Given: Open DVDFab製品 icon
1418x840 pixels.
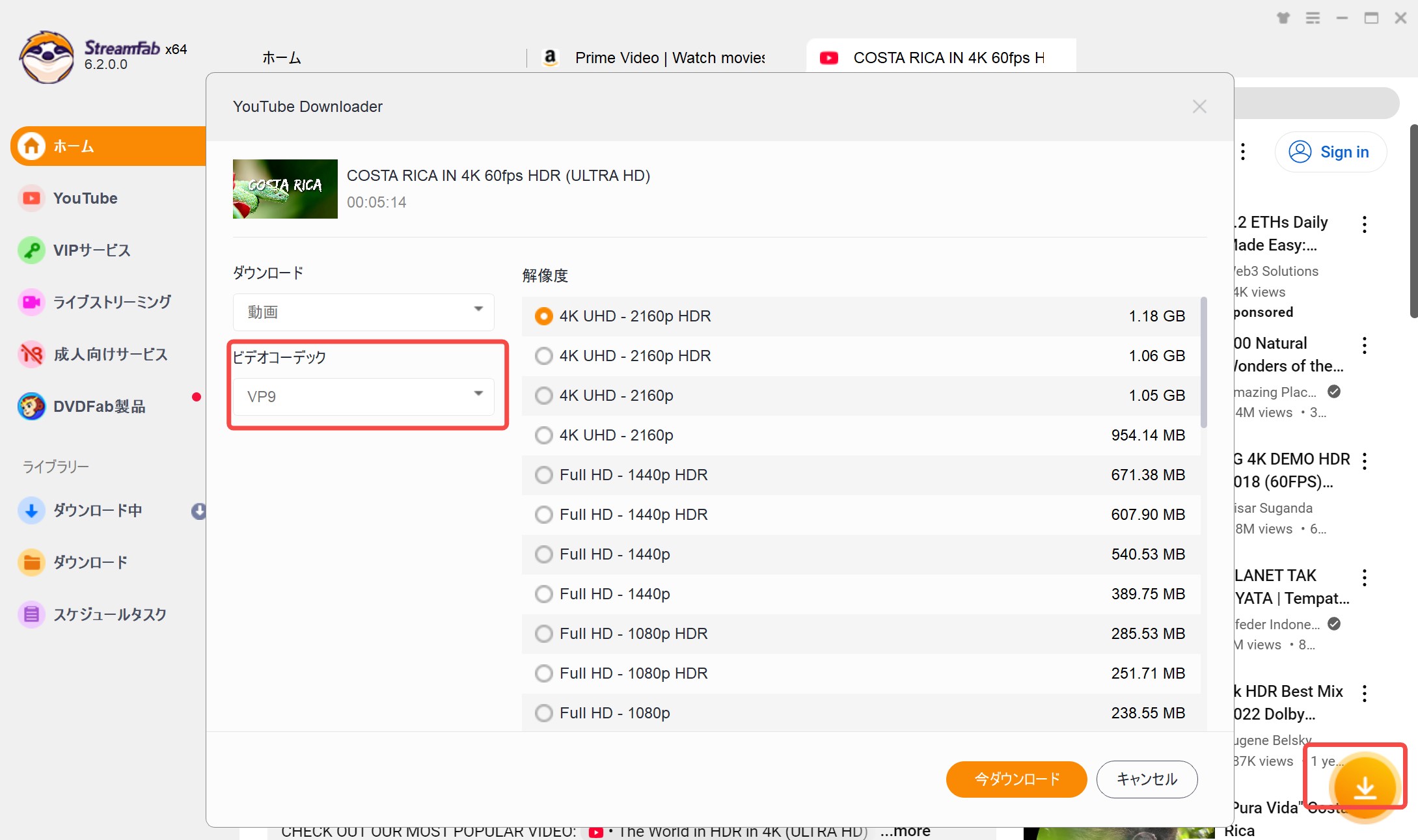Looking at the screenshot, I should pos(31,407).
